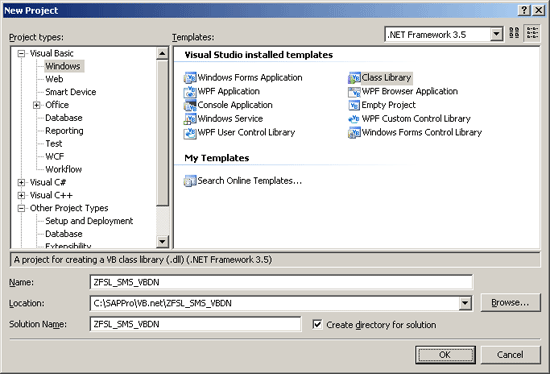Choose the WPF Browser Application icon

354,92
